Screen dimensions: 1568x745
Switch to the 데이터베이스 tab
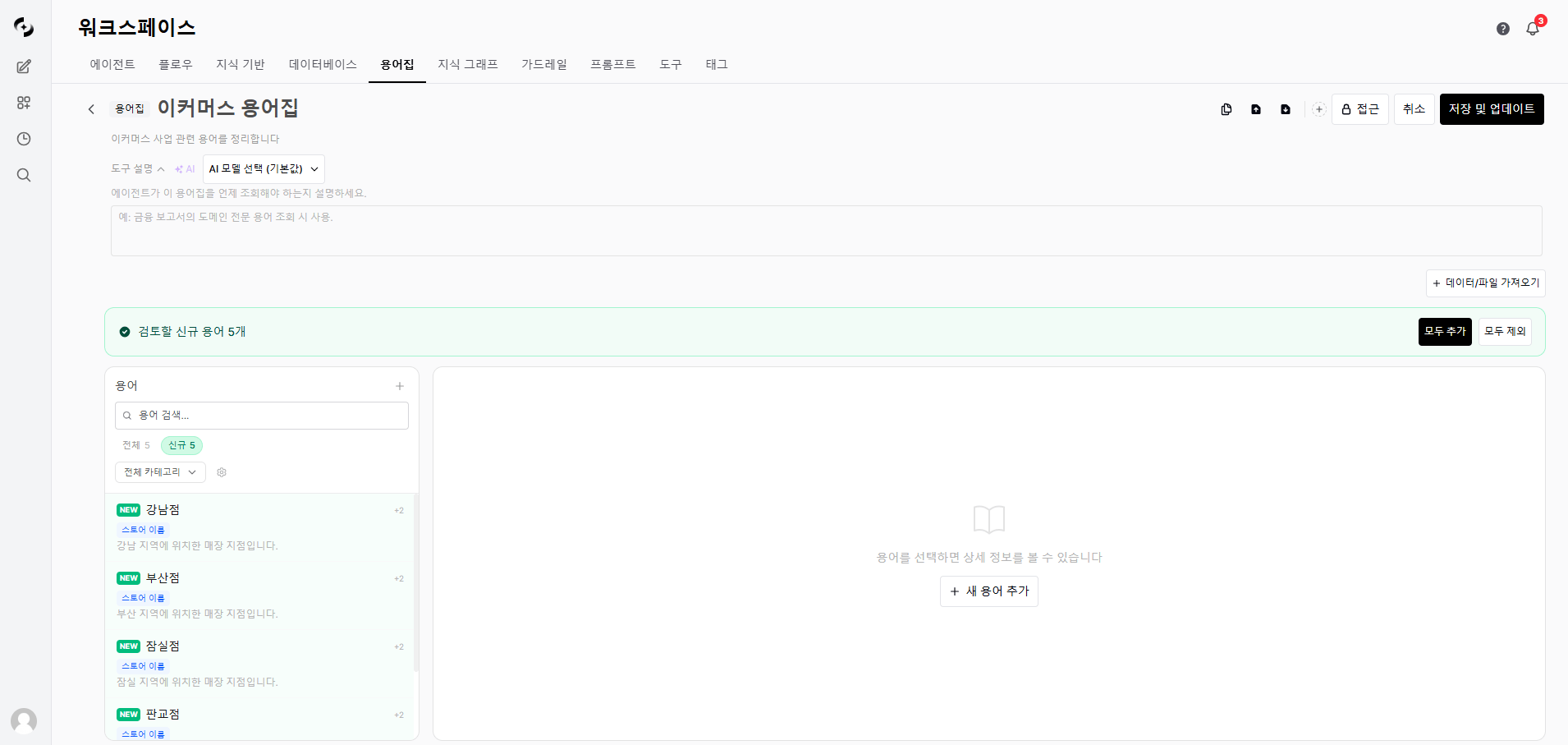323,64
